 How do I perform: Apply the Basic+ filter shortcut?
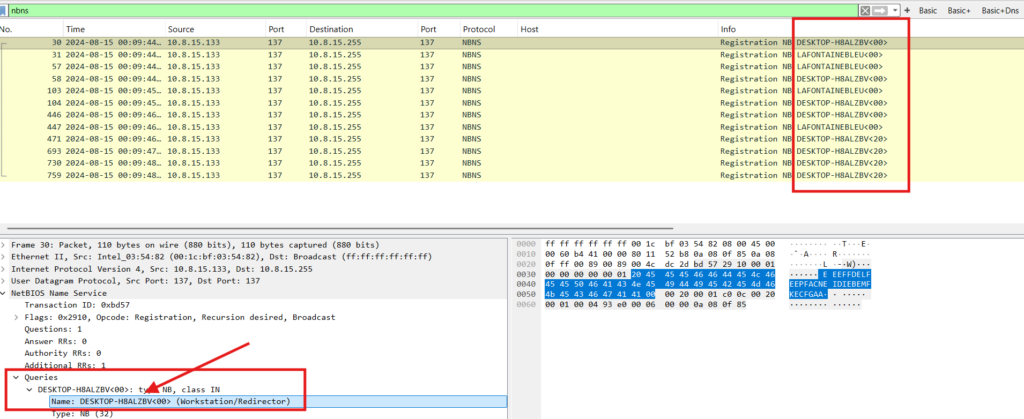click(960, 10)
